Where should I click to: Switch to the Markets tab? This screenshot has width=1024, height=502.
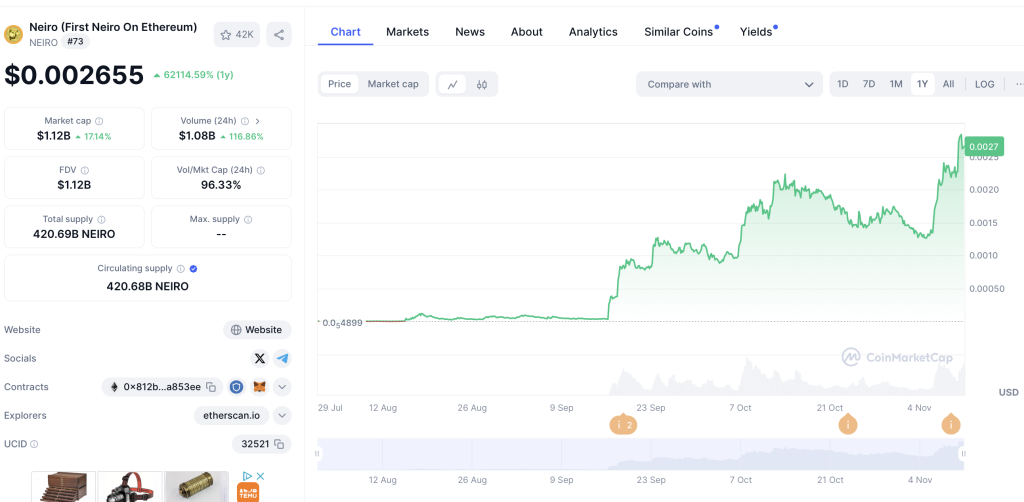click(408, 32)
